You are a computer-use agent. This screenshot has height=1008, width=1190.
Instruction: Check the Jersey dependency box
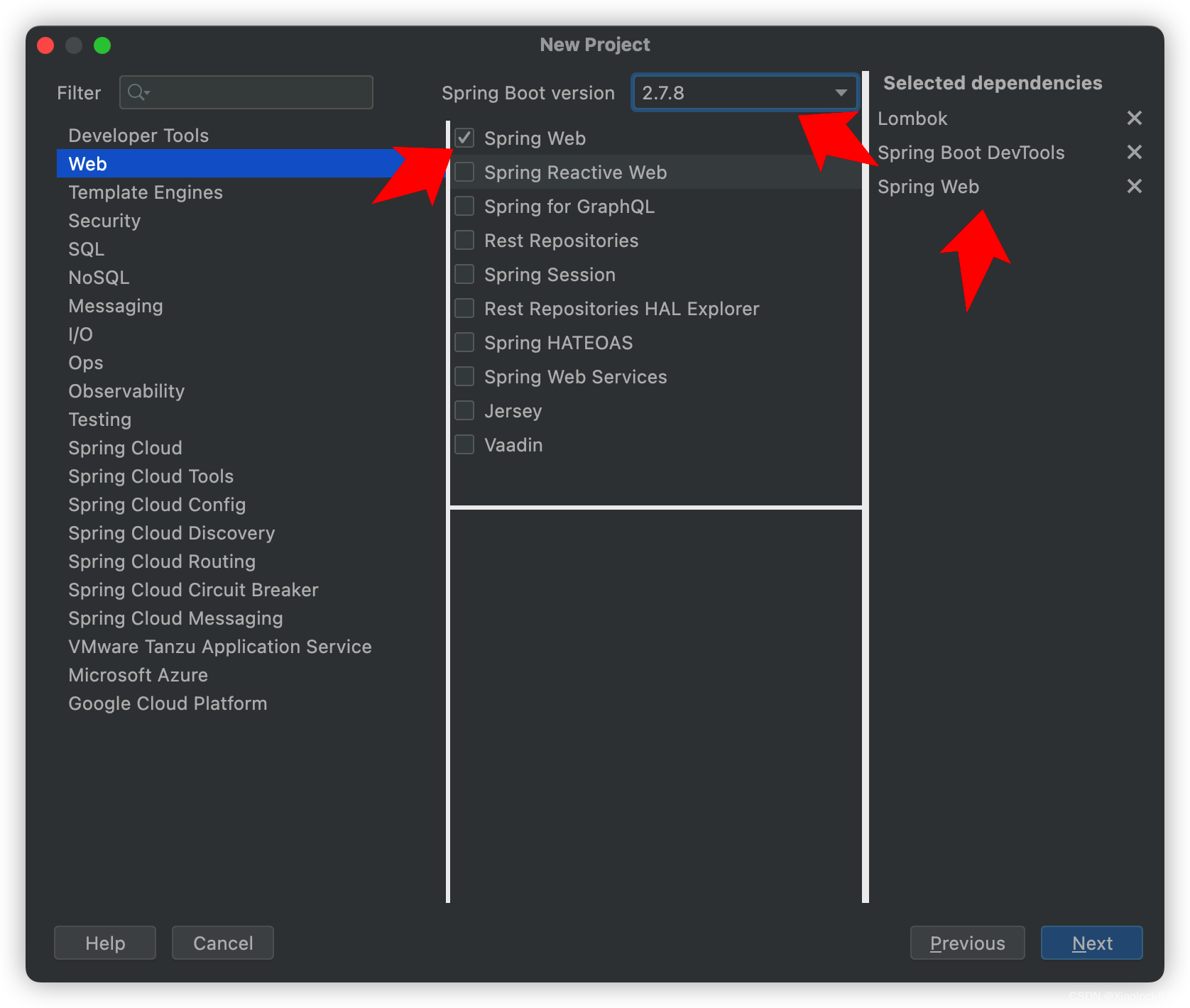tap(464, 410)
